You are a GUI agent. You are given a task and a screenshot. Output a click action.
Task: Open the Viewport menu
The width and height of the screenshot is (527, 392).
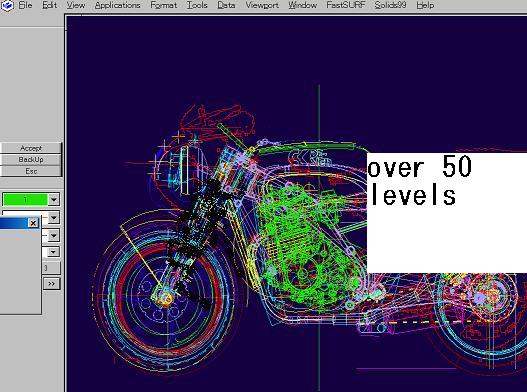[x=262, y=5]
